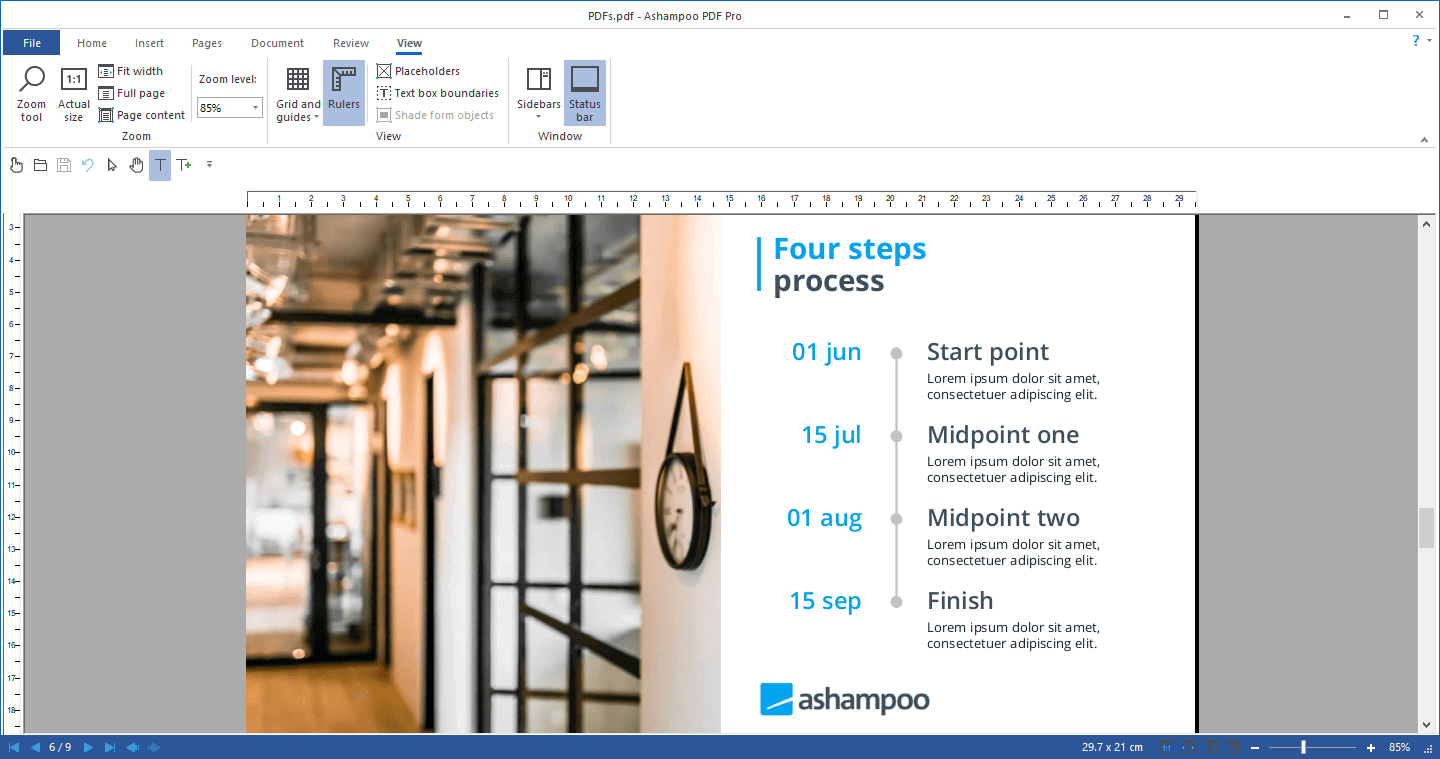Click the Undo icon
1440x759 pixels.
[x=88, y=165]
